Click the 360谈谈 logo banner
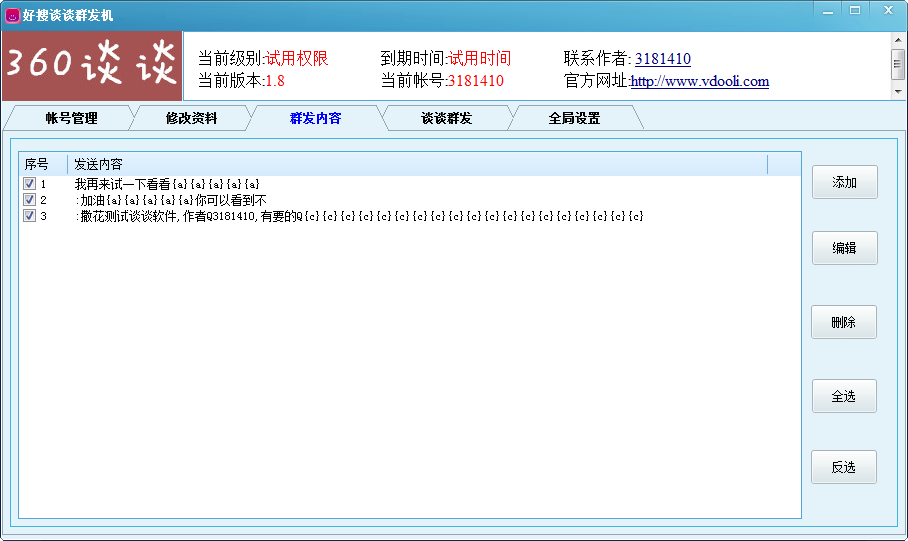 point(92,66)
